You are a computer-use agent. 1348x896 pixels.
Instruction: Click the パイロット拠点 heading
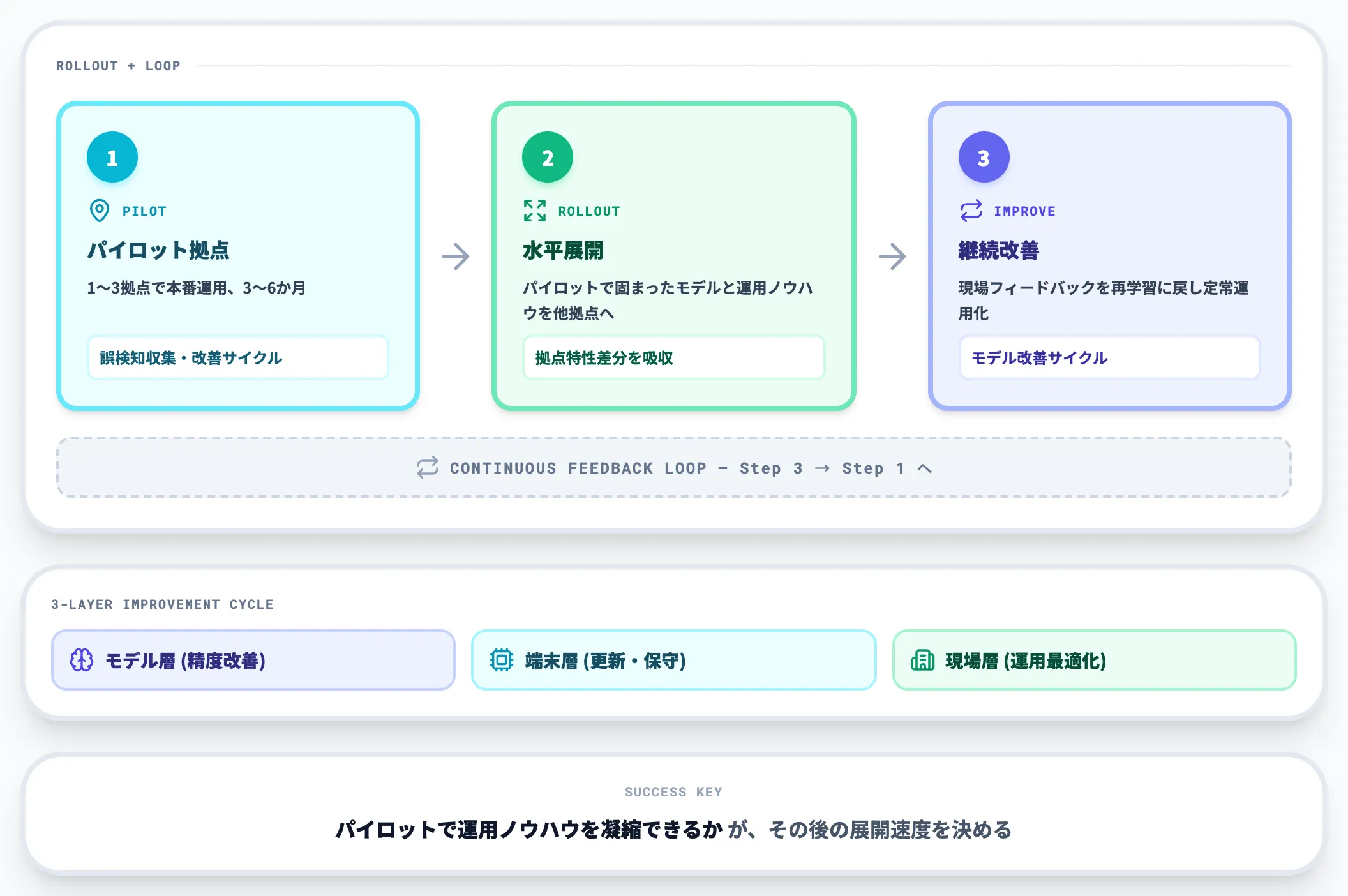click(x=158, y=250)
